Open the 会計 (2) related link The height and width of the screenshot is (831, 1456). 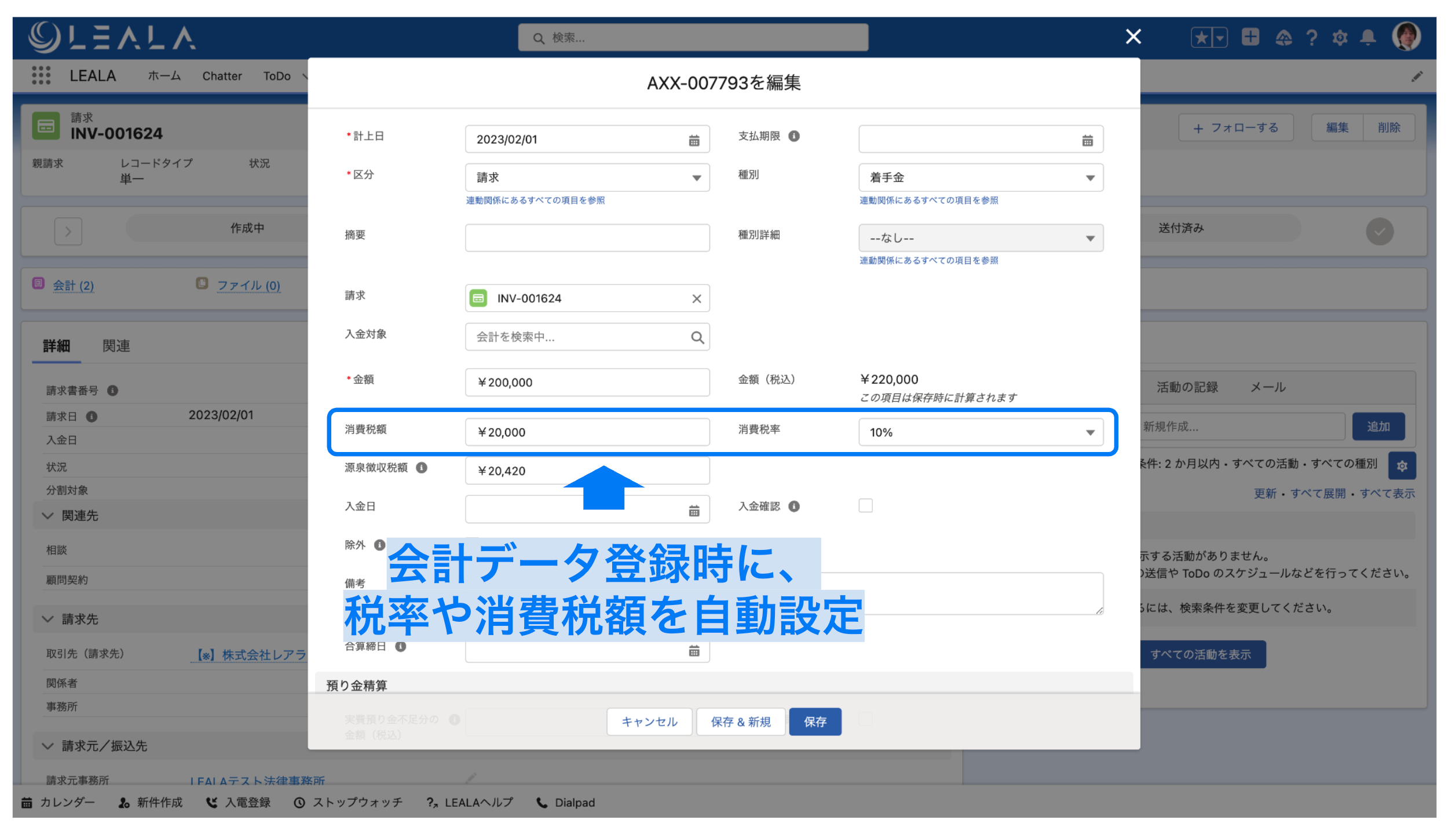[73, 285]
